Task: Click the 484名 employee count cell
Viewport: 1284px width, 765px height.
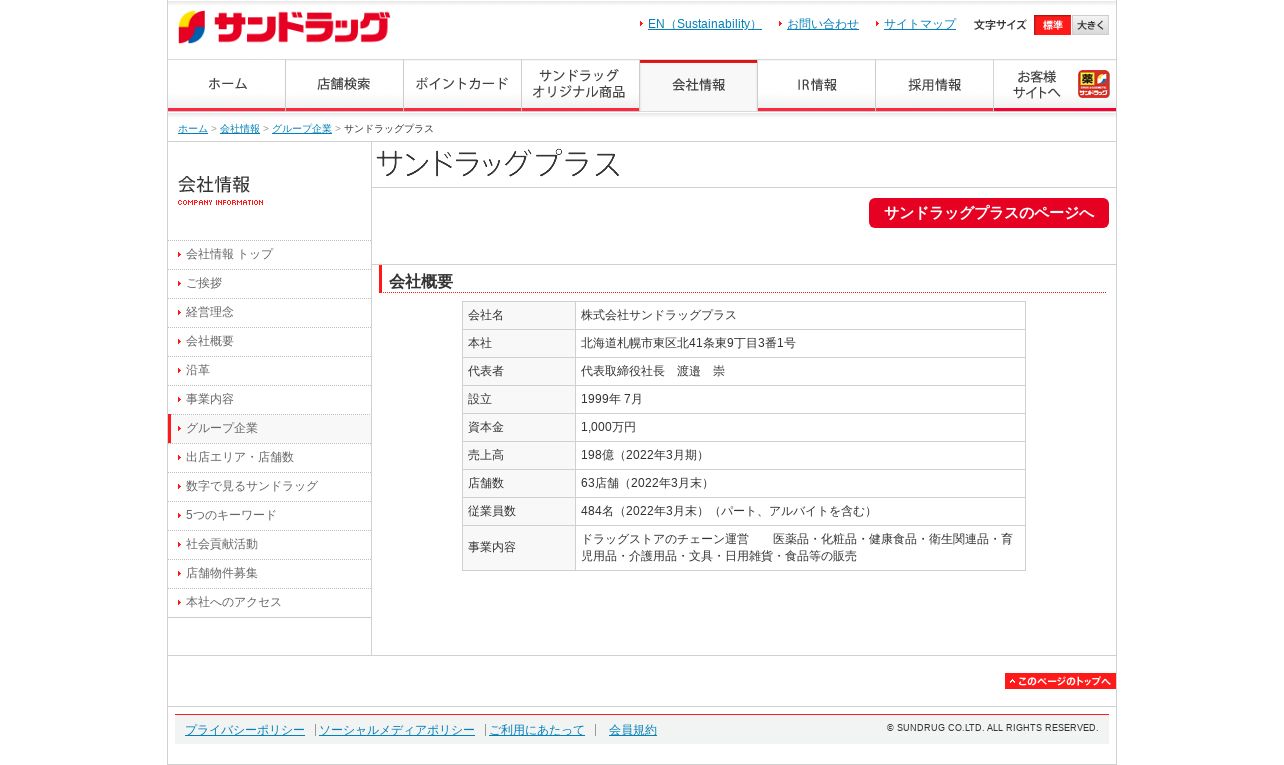Action: click(800, 512)
